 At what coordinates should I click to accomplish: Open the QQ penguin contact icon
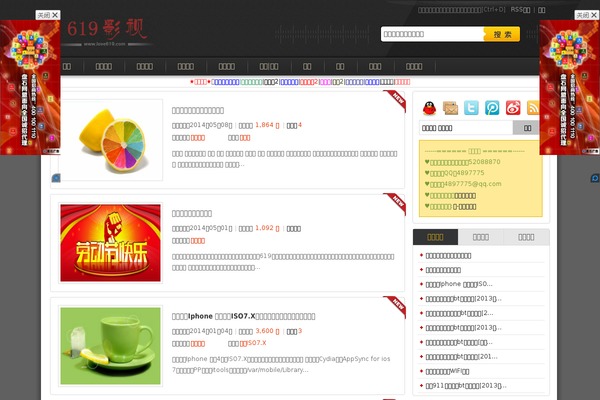pyautogui.click(x=429, y=108)
